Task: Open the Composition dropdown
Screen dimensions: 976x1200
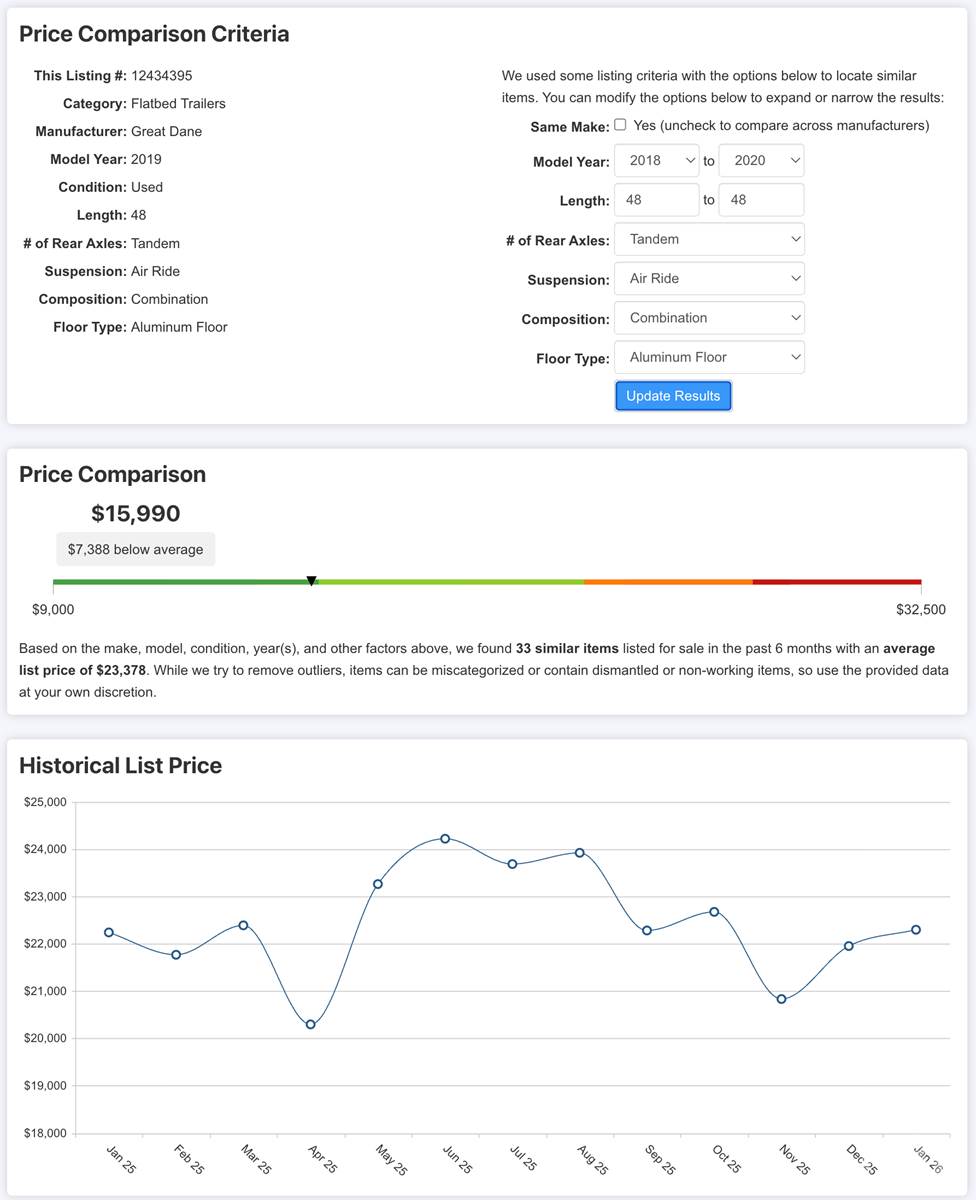Action: pyautogui.click(x=709, y=318)
